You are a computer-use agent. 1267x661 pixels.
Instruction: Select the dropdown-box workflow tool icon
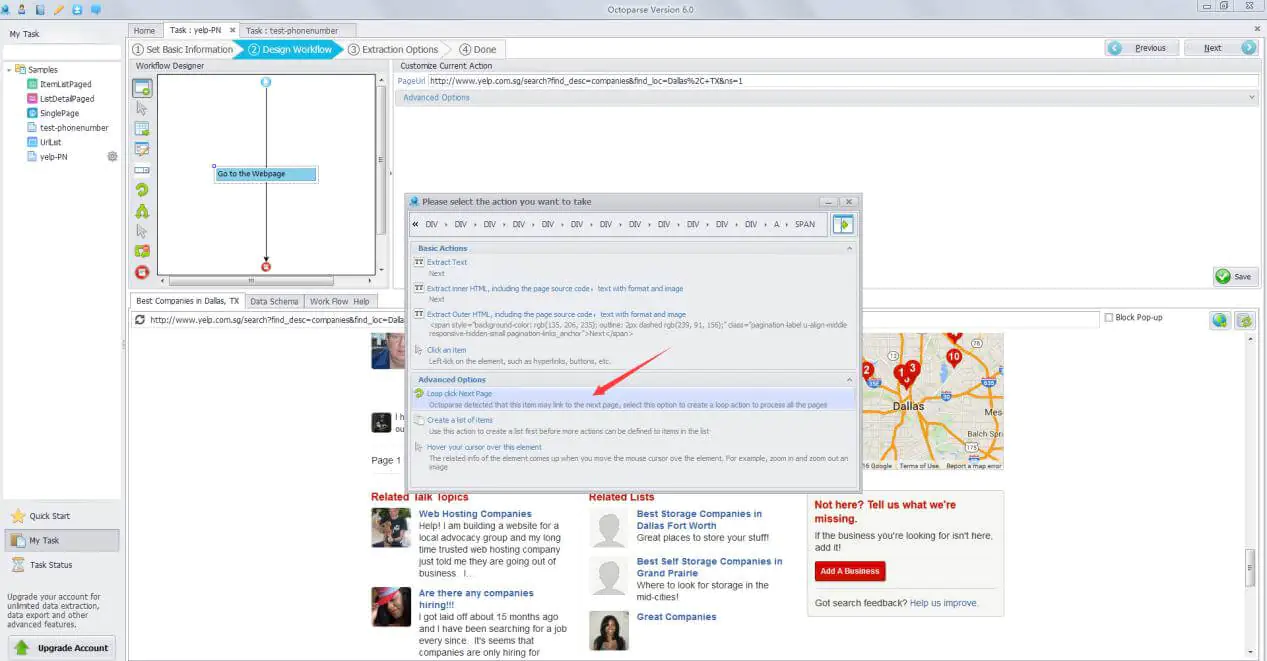pos(142,170)
